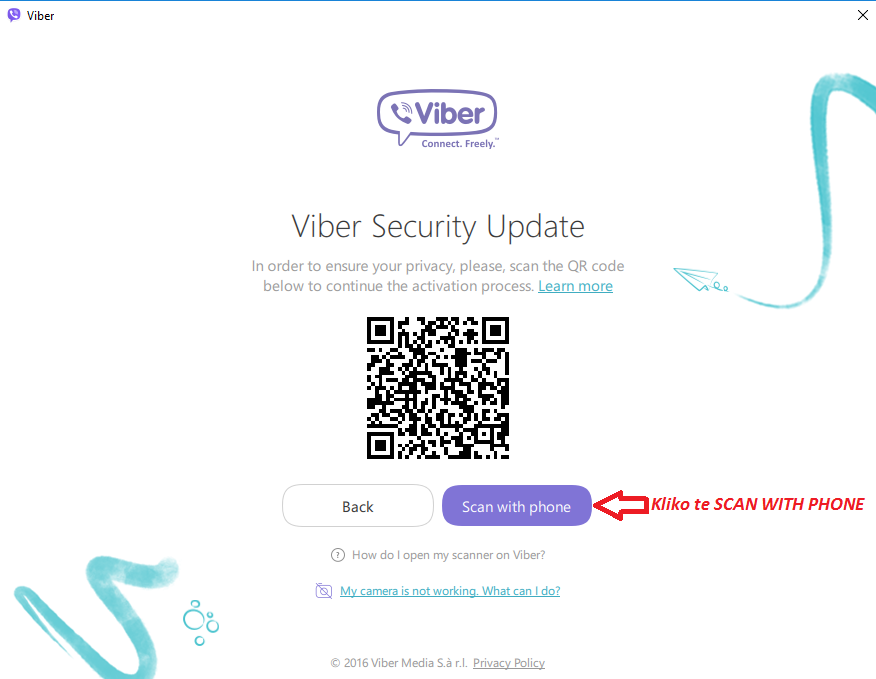Open the Privacy Policy link
Image resolution: width=876 pixels, height=679 pixels.
tap(508, 663)
